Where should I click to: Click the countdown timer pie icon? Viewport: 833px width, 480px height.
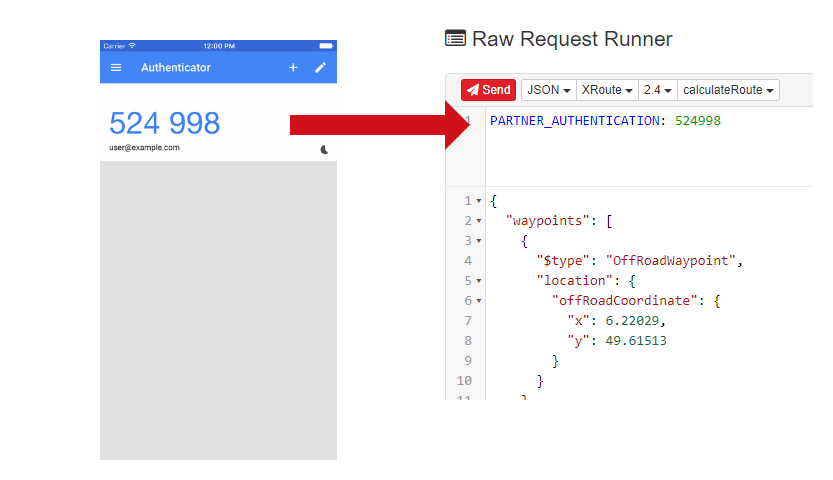point(325,149)
